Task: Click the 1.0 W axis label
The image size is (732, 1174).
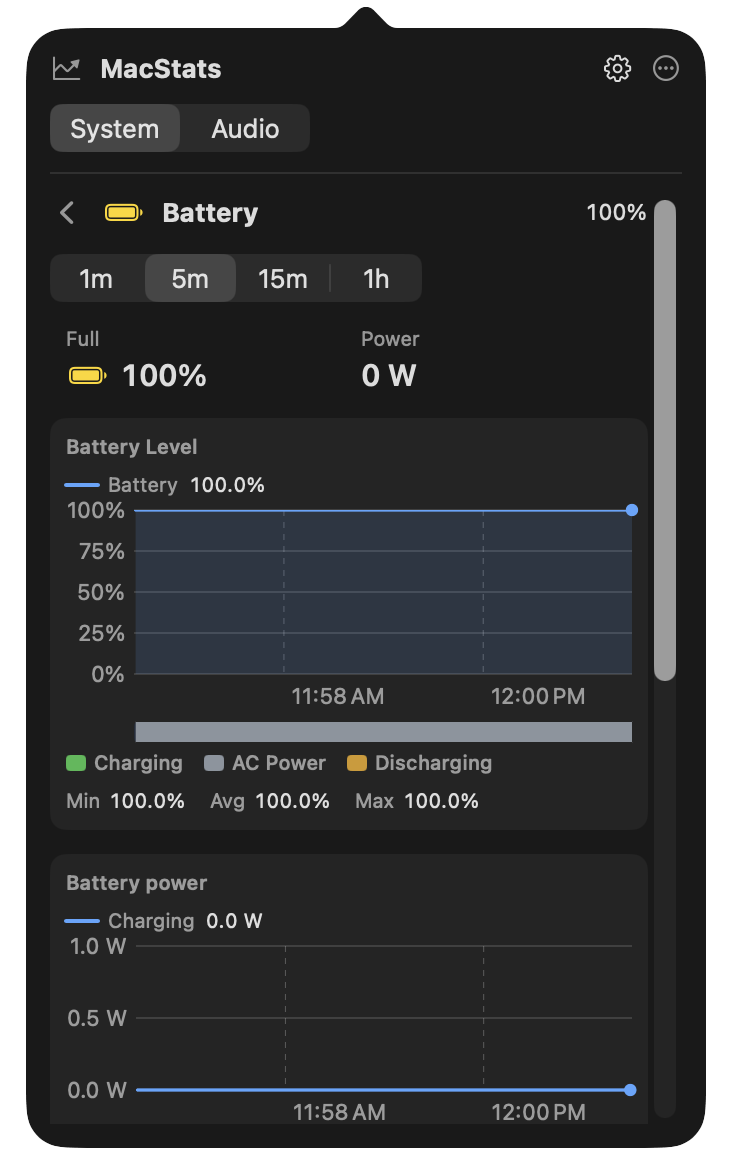Action: (98, 946)
